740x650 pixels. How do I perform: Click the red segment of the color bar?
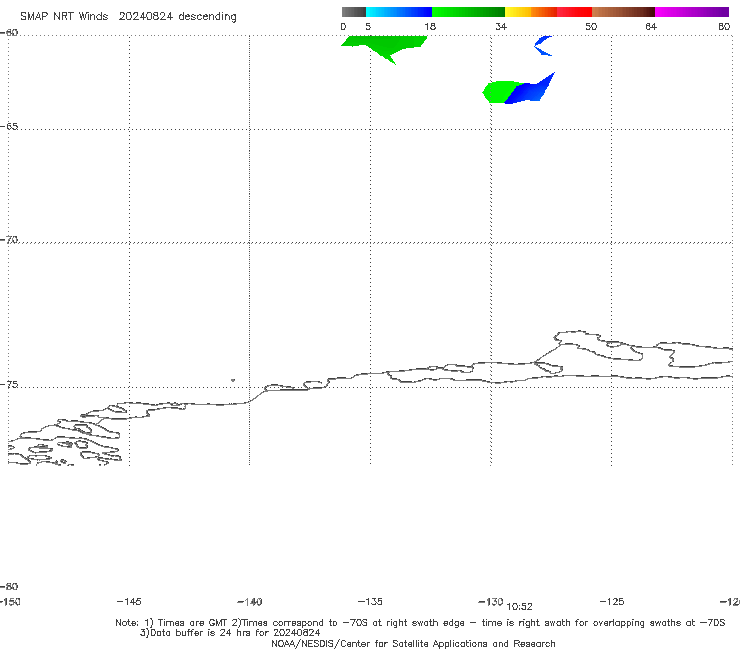pos(574,12)
